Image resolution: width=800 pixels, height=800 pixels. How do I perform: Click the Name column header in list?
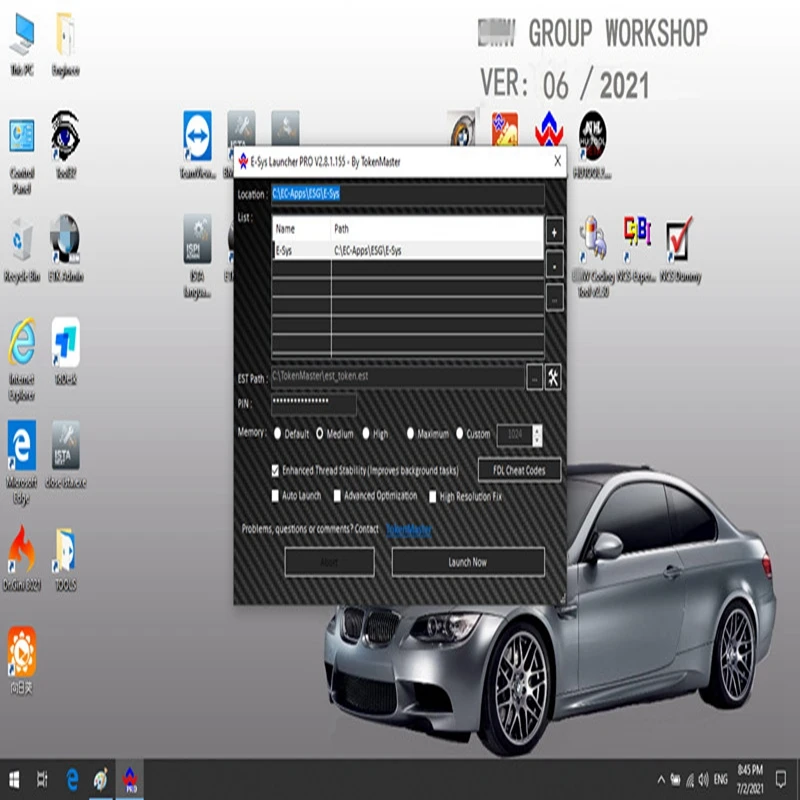coord(302,229)
